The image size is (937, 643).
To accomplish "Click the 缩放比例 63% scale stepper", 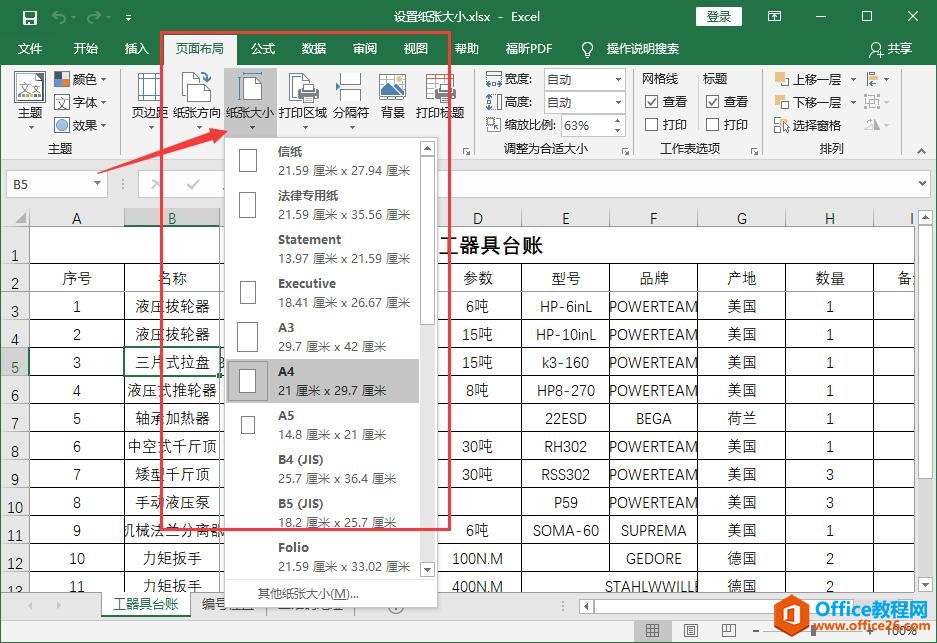I will point(617,125).
